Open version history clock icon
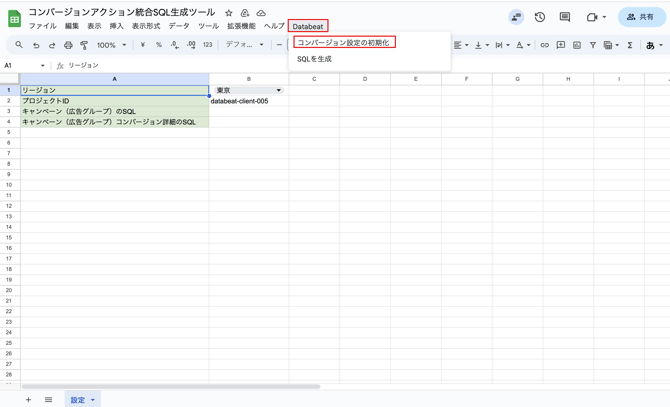 tap(540, 17)
